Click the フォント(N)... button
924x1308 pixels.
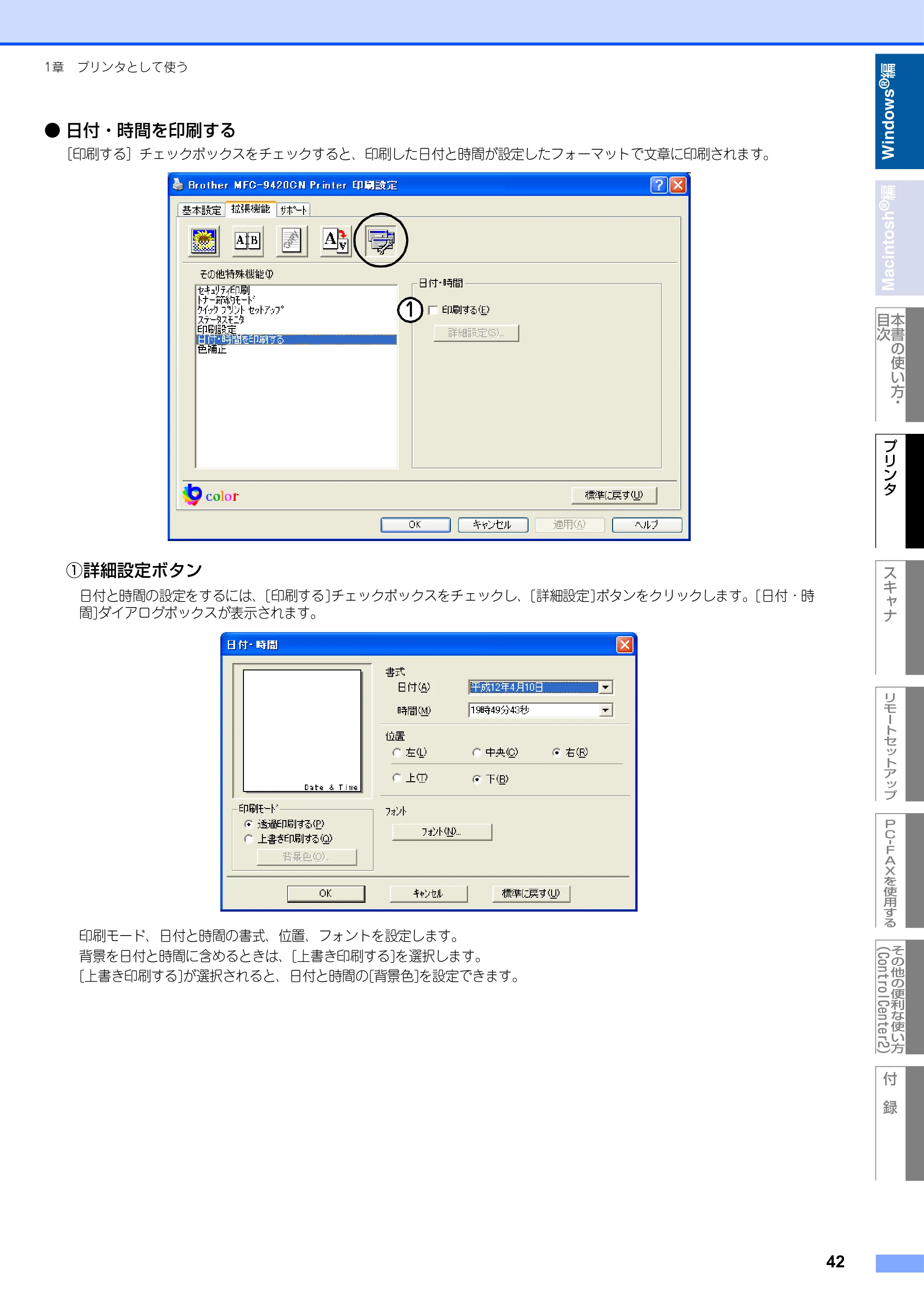click(442, 832)
